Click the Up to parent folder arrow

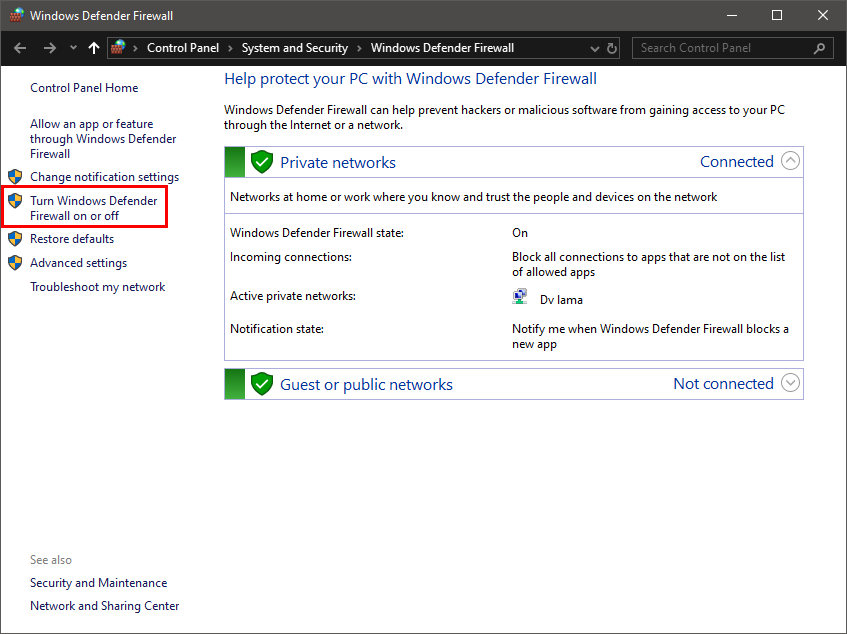point(94,48)
